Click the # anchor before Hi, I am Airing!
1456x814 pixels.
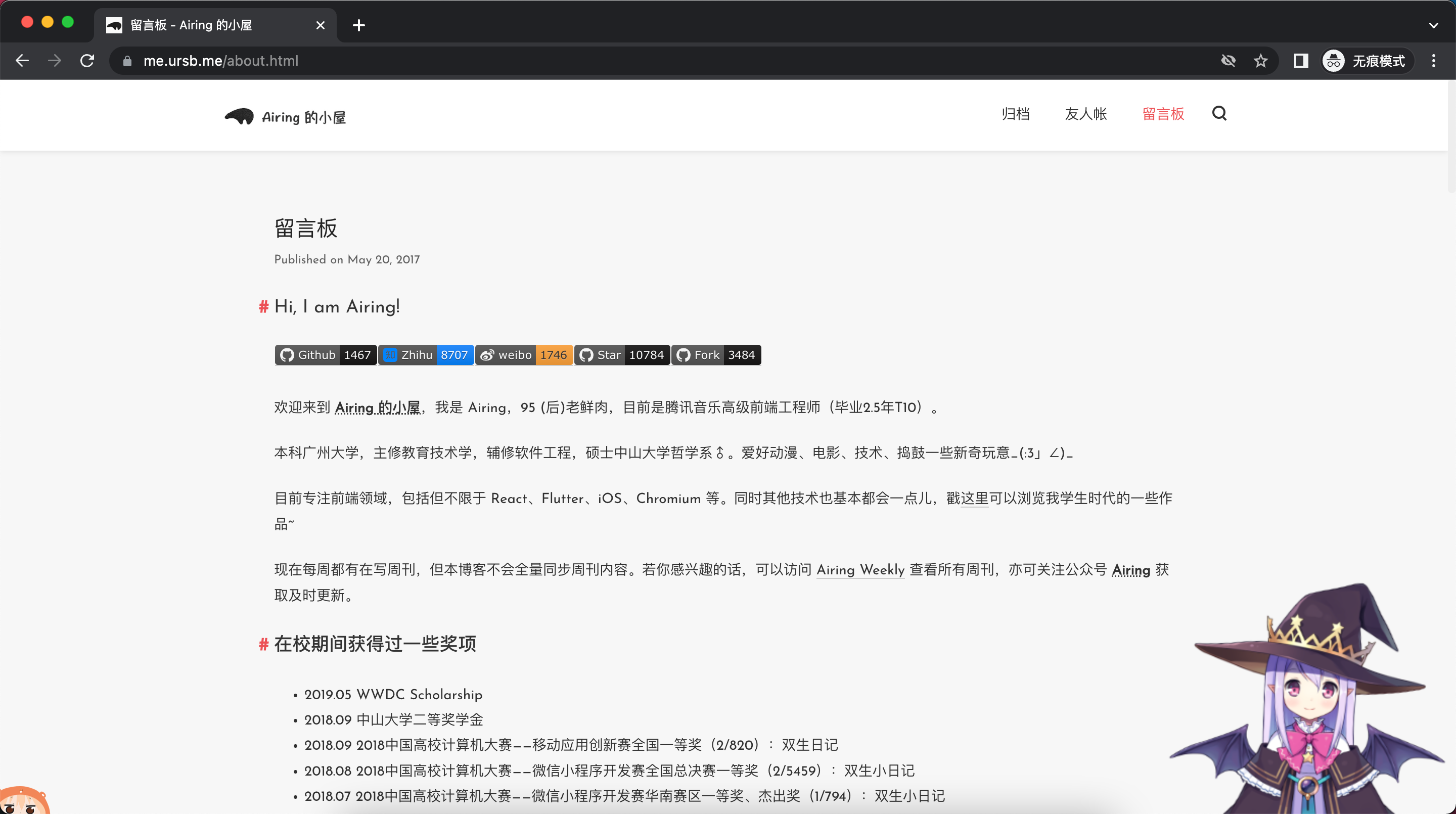(x=263, y=307)
